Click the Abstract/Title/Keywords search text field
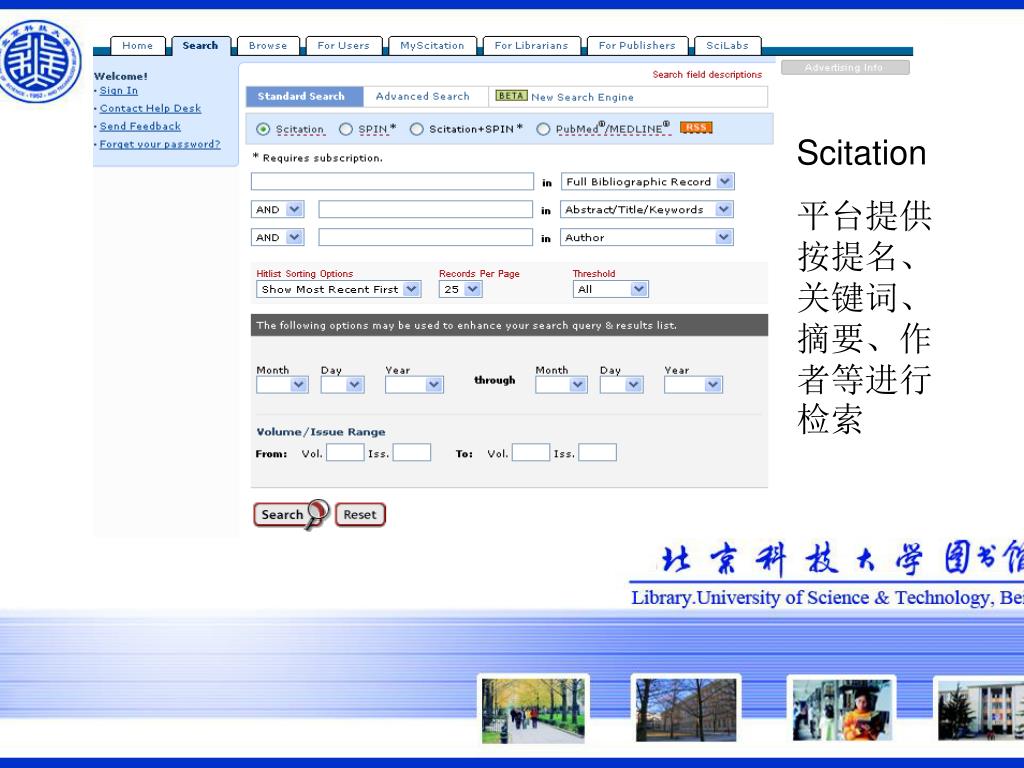1024x768 pixels. coord(426,210)
